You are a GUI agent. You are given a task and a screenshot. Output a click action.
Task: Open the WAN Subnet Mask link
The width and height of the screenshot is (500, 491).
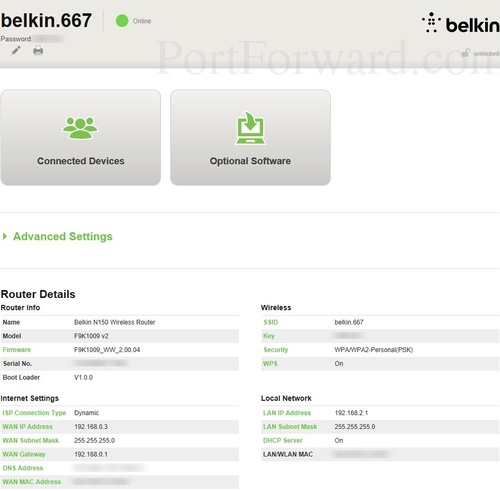(x=31, y=440)
